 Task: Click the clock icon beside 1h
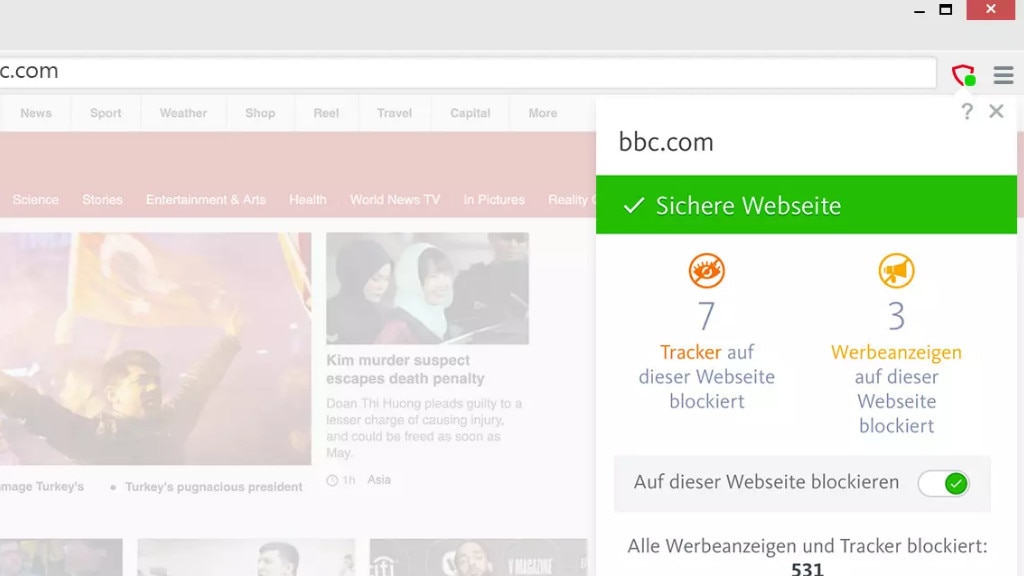[332, 481]
